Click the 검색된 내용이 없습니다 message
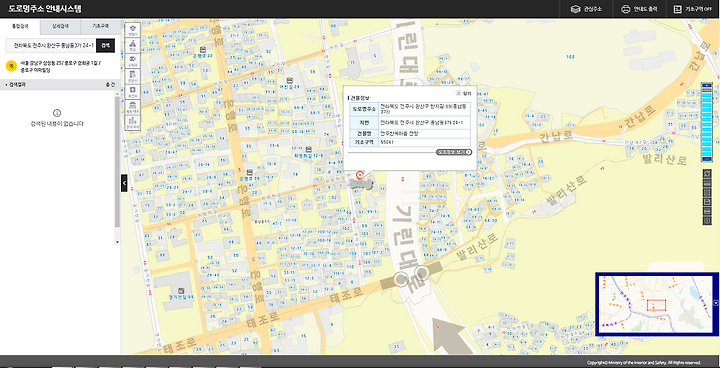720x368 pixels. (x=57, y=124)
